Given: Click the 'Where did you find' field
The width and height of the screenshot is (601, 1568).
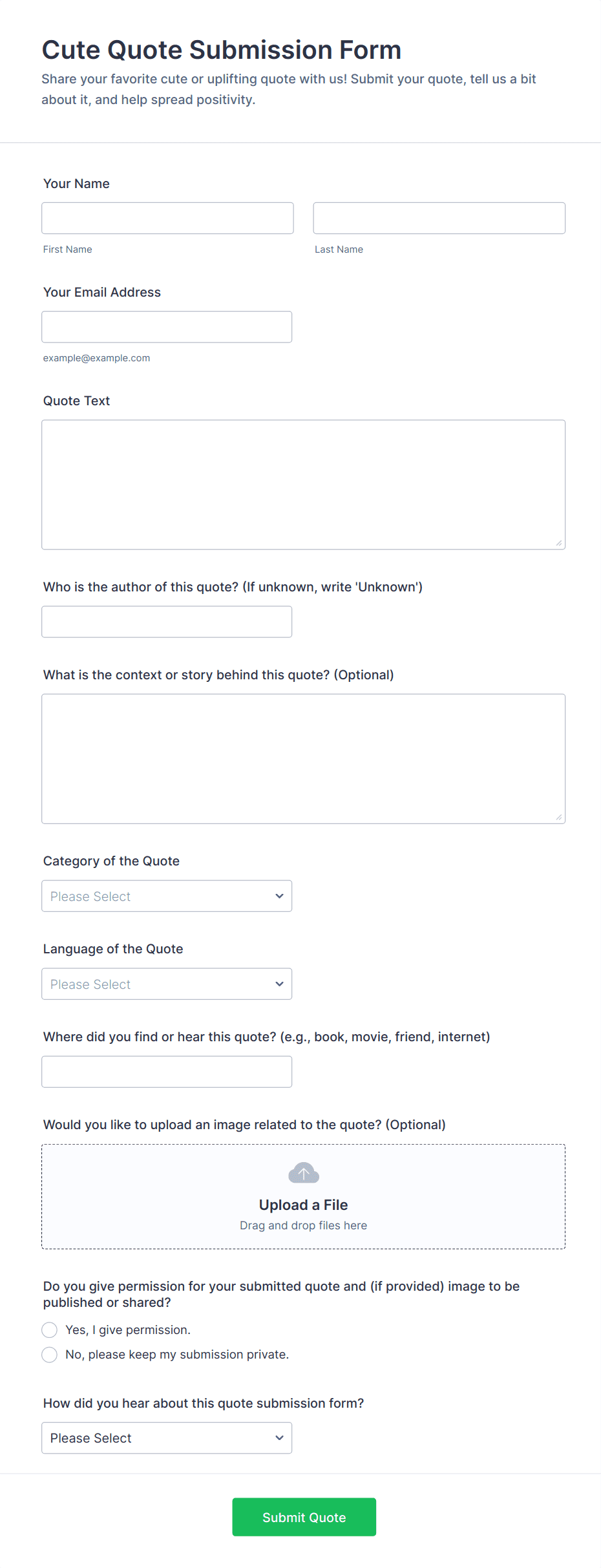Looking at the screenshot, I should 167,1072.
